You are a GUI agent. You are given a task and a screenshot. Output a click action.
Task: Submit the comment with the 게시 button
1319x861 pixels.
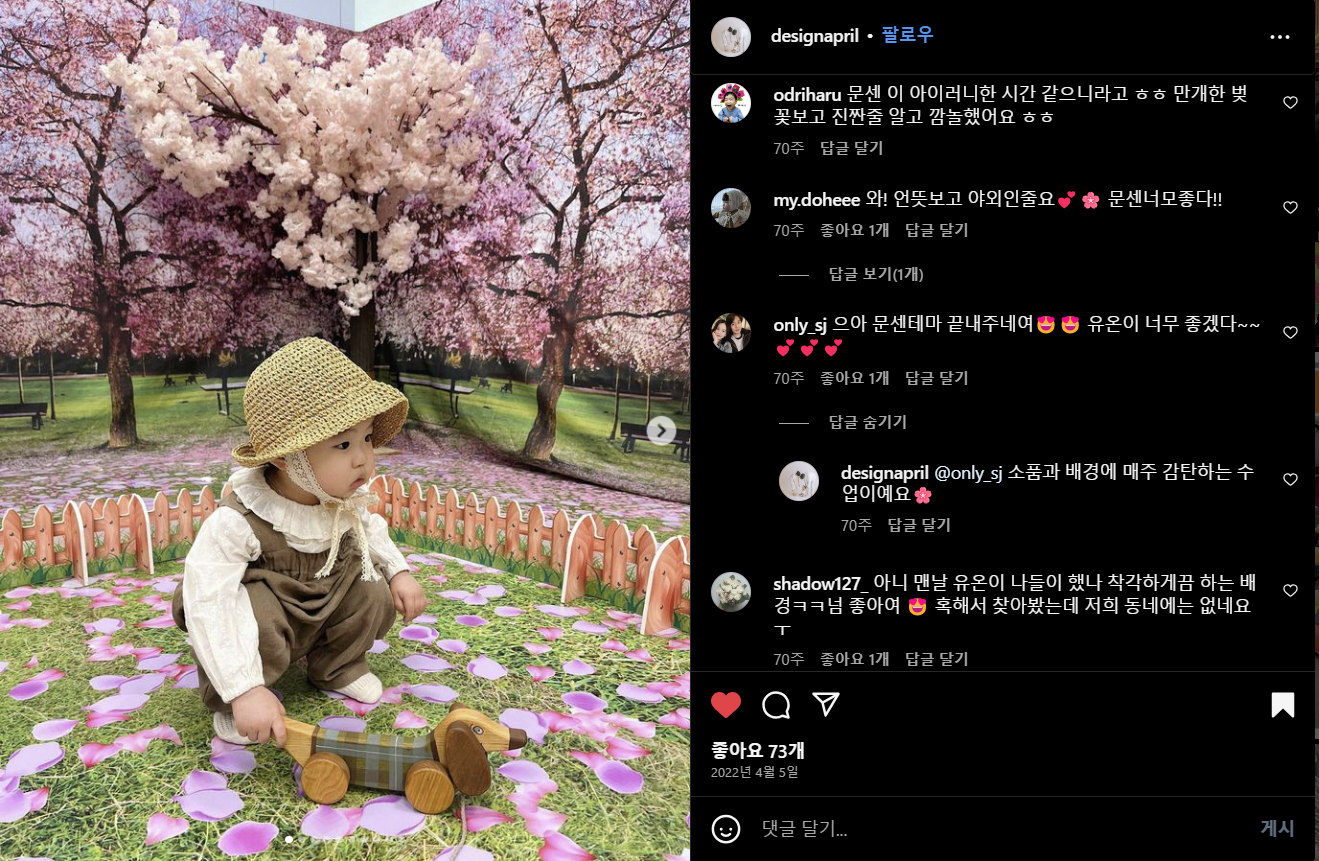click(x=1277, y=829)
